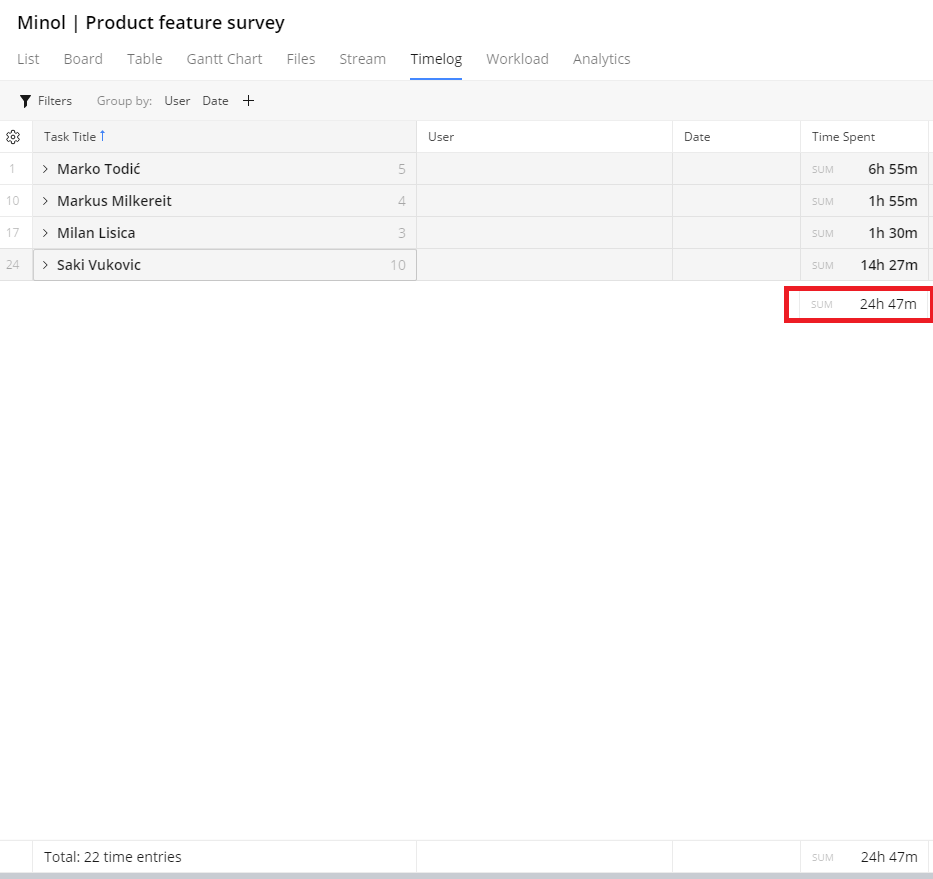The image size is (933, 879).
Task: Open the Stream tab
Action: (x=362, y=59)
